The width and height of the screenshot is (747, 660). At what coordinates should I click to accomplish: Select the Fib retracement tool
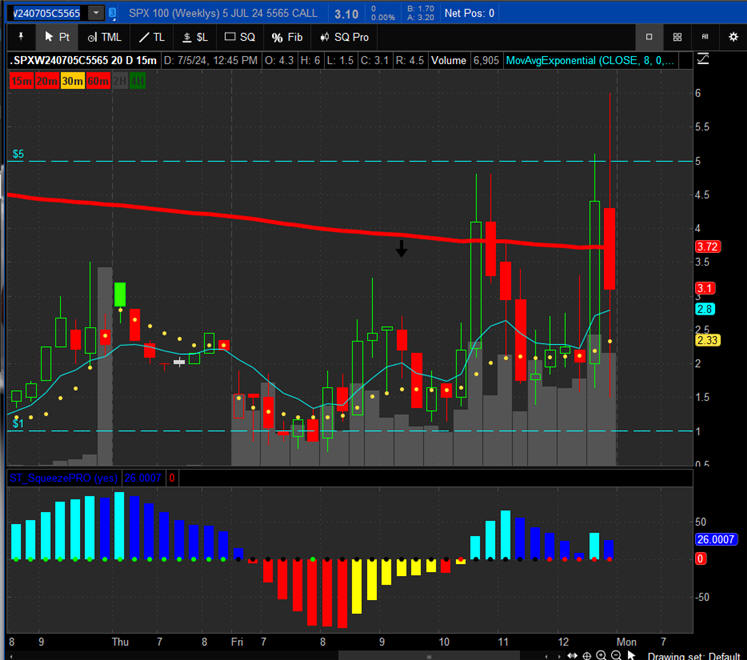(287, 37)
